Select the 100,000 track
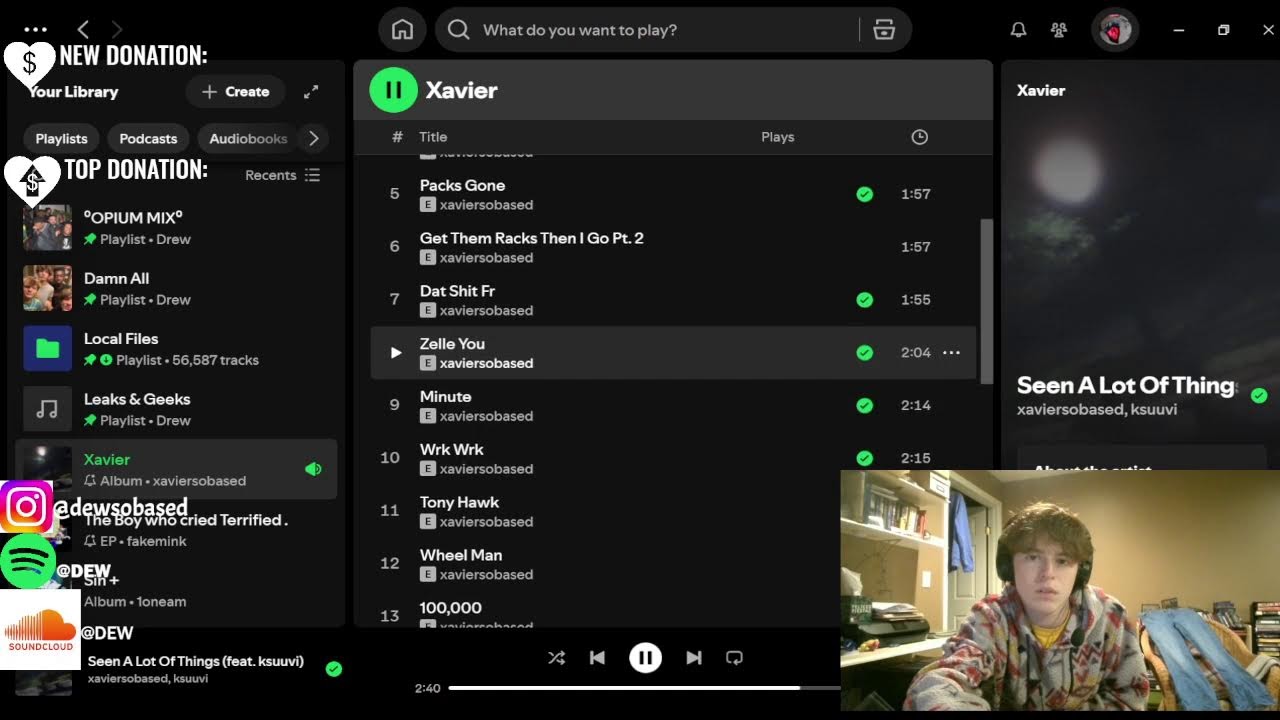Viewport: 1280px width, 720px height. tap(451, 608)
